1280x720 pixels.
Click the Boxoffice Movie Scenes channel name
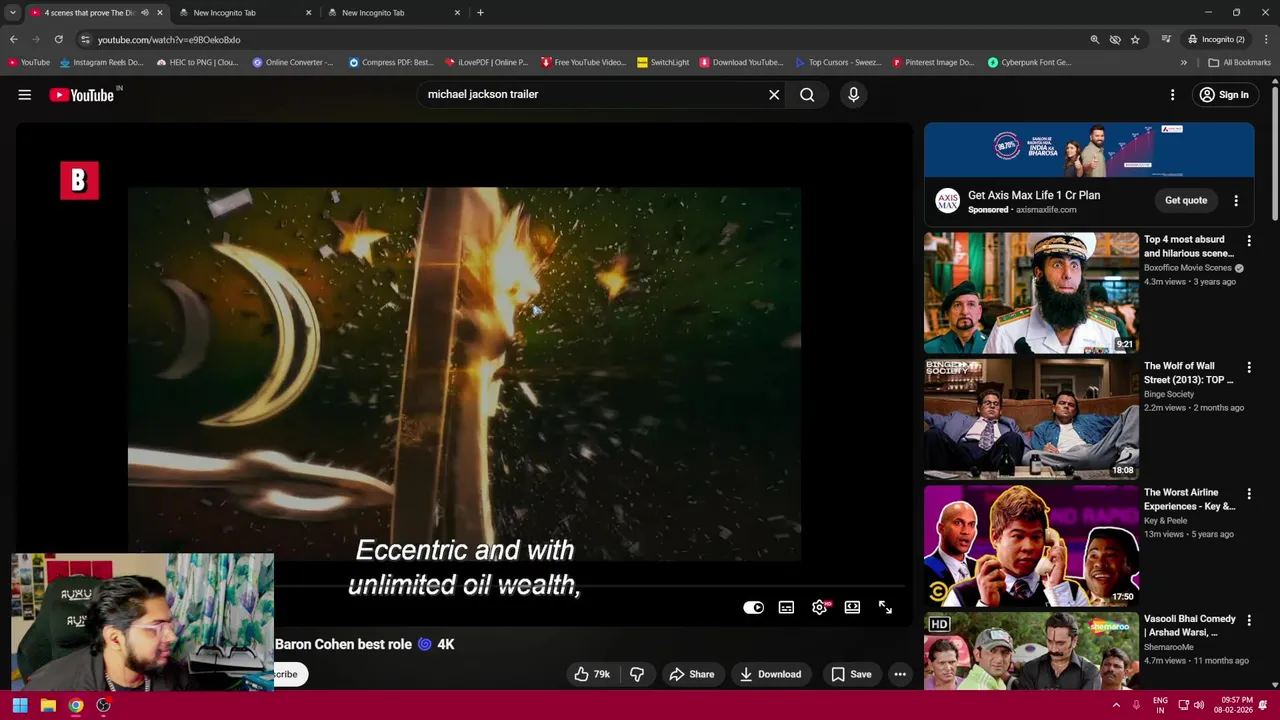(1187, 268)
